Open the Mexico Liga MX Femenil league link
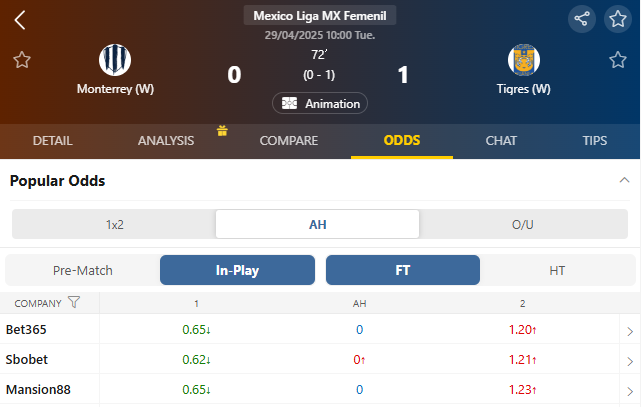Image resolution: width=641 pixels, height=407 pixels. click(x=320, y=16)
